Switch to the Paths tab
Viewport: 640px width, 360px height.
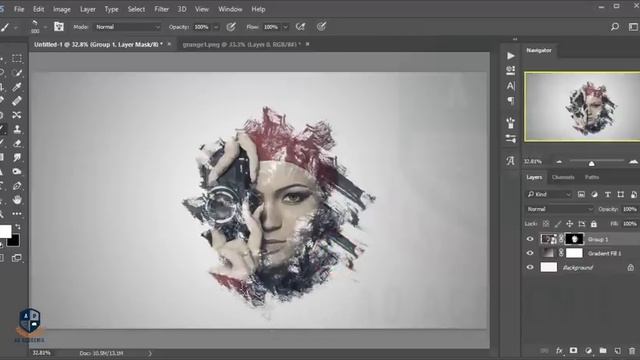(592, 177)
